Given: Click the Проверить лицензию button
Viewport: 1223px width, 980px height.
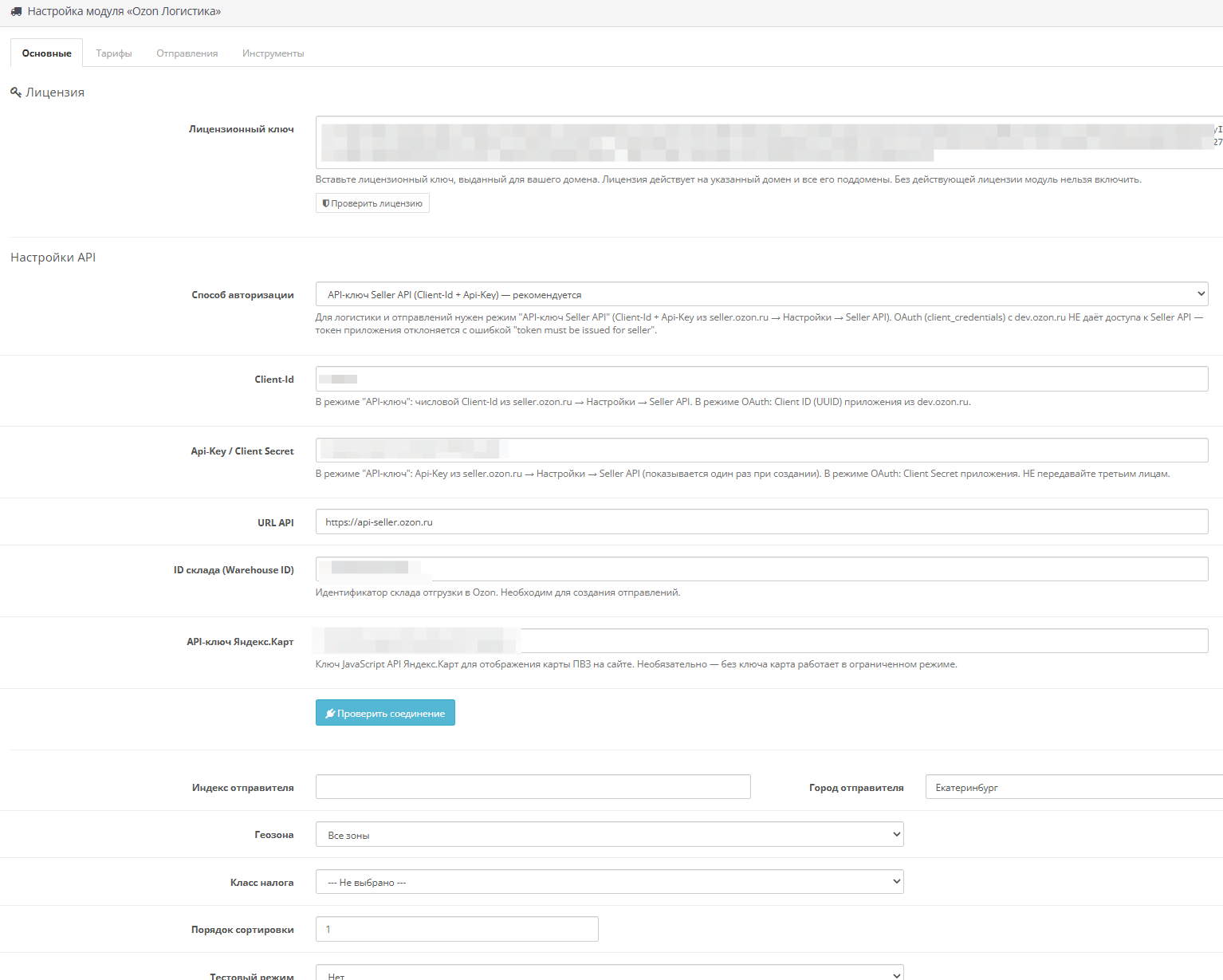Looking at the screenshot, I should point(372,203).
